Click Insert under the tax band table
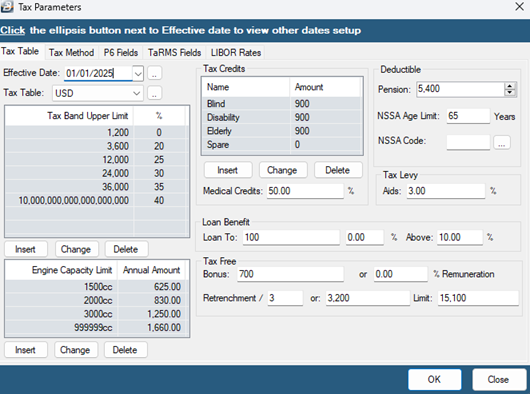Screen dimensions: 530x394 coord(25,249)
